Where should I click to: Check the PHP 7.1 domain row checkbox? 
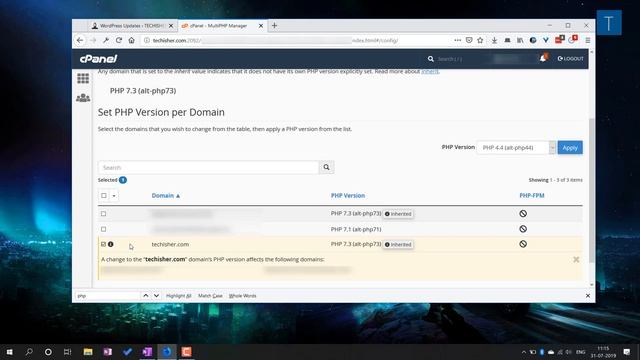104,229
